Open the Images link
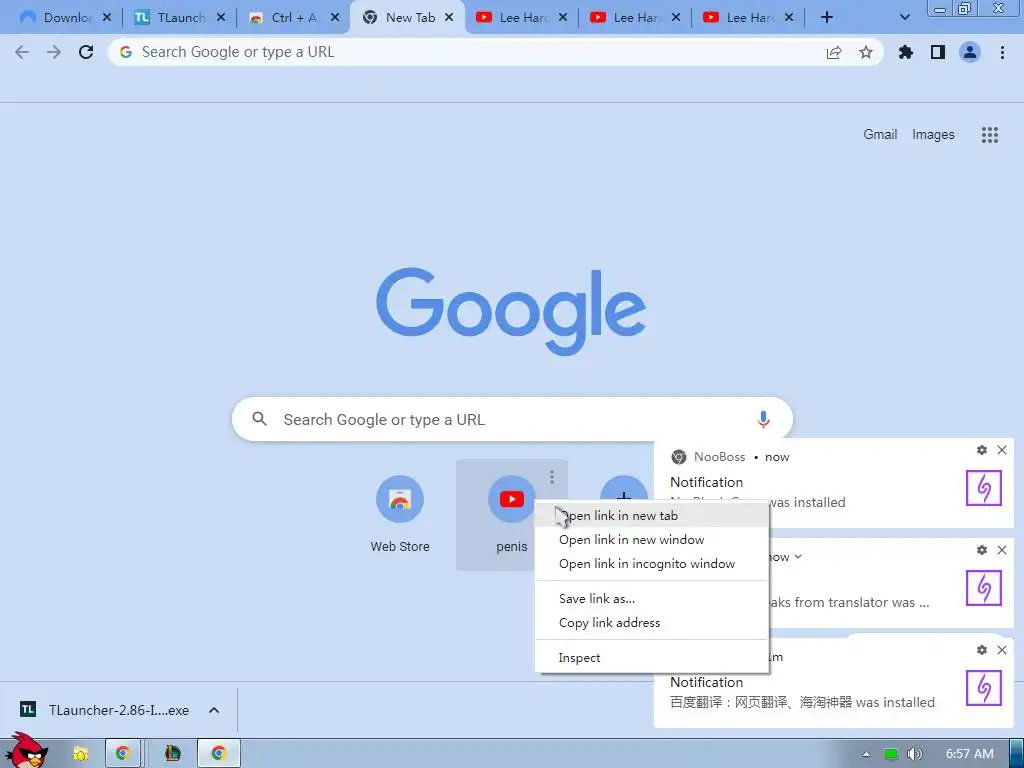Image resolution: width=1024 pixels, height=768 pixels. coord(933,135)
